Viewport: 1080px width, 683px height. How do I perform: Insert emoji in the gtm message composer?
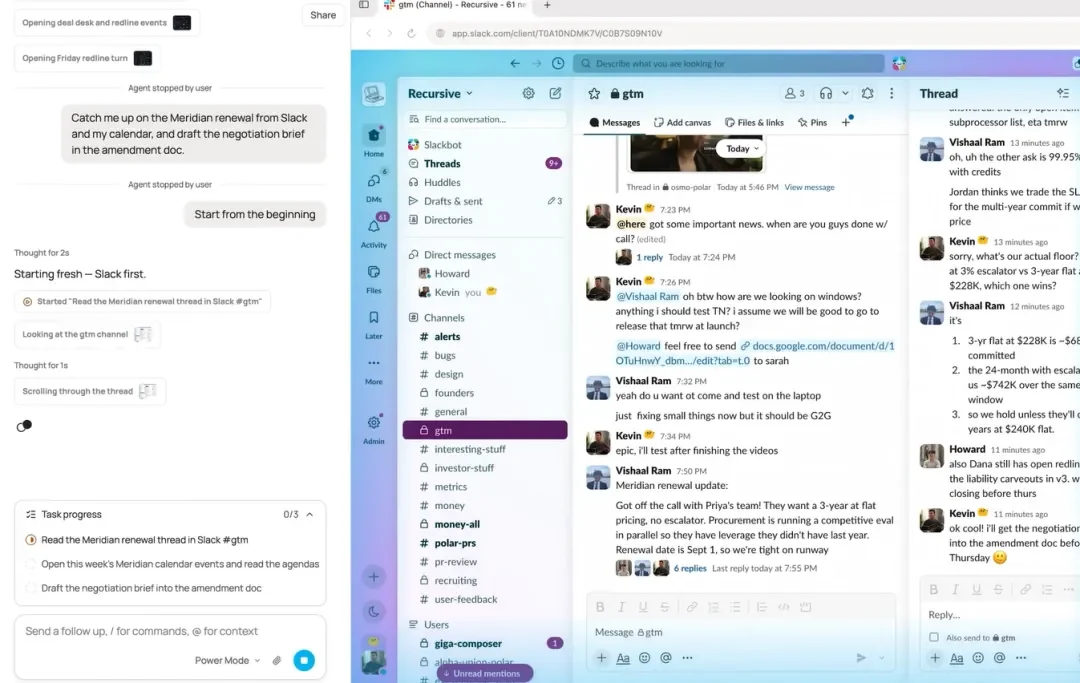tap(645, 658)
